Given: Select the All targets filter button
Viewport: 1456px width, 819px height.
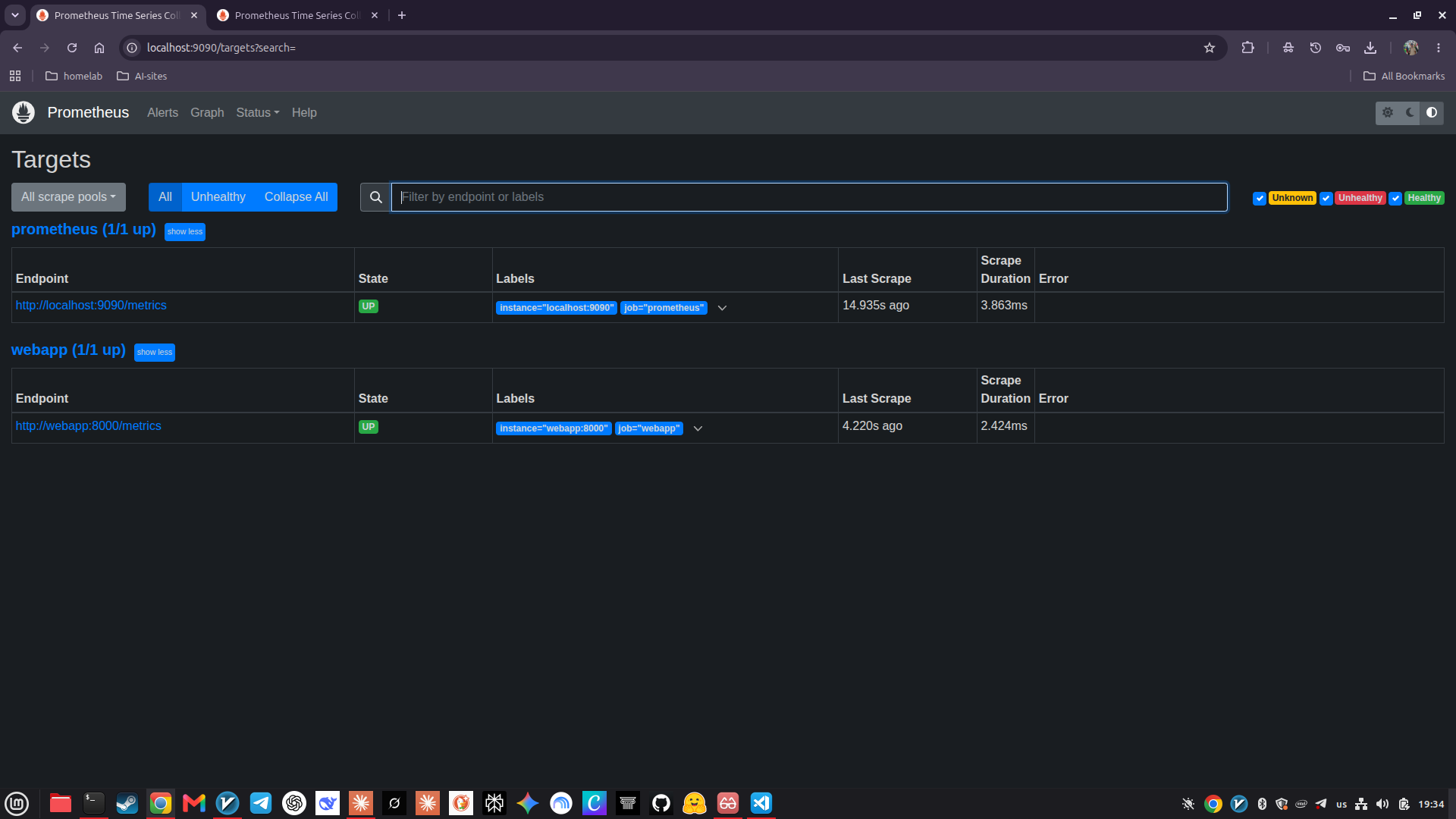Looking at the screenshot, I should coord(165,197).
